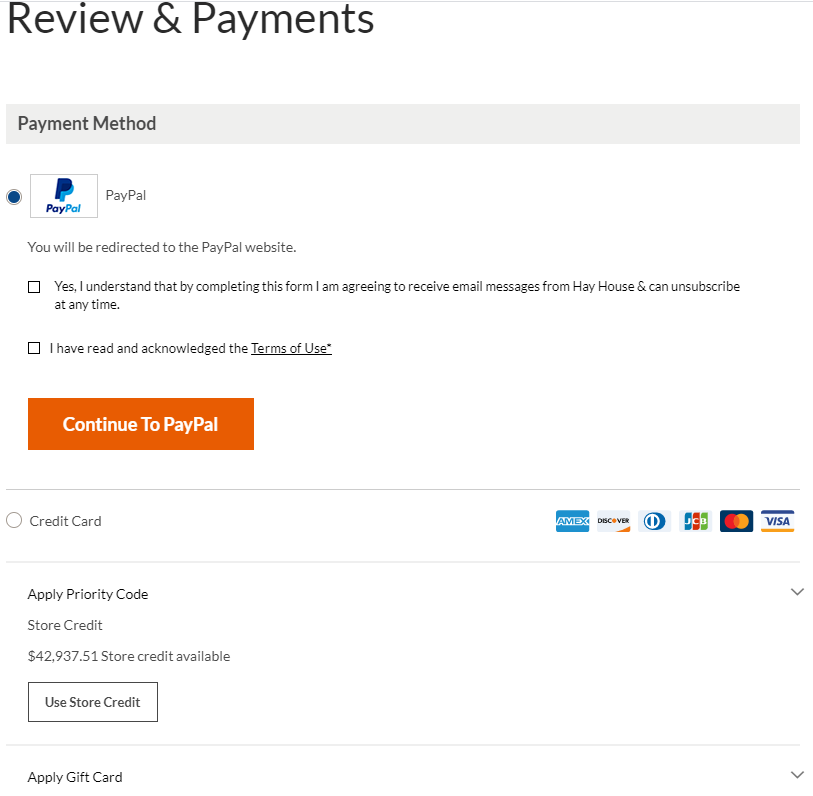
Task: Click the Discover card icon
Action: point(614,521)
